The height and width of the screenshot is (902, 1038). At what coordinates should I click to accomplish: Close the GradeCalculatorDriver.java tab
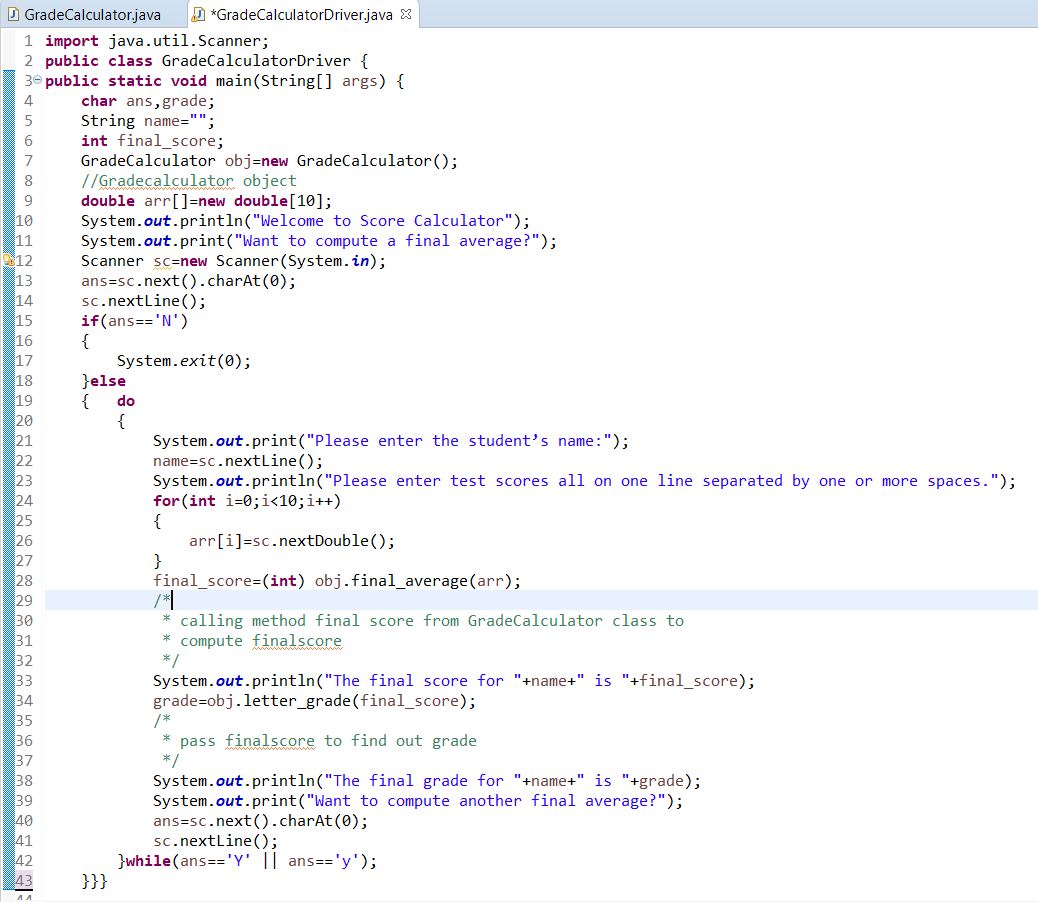click(x=406, y=14)
